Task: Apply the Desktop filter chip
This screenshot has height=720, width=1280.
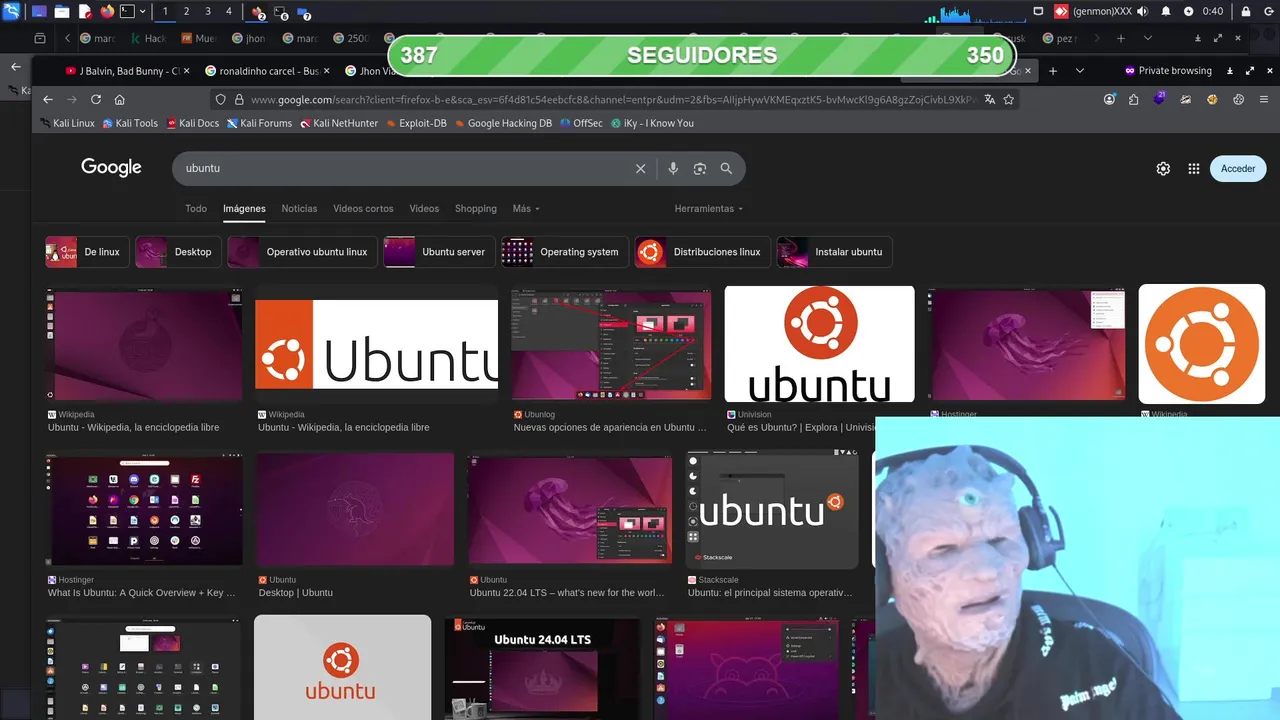Action: coord(178,252)
